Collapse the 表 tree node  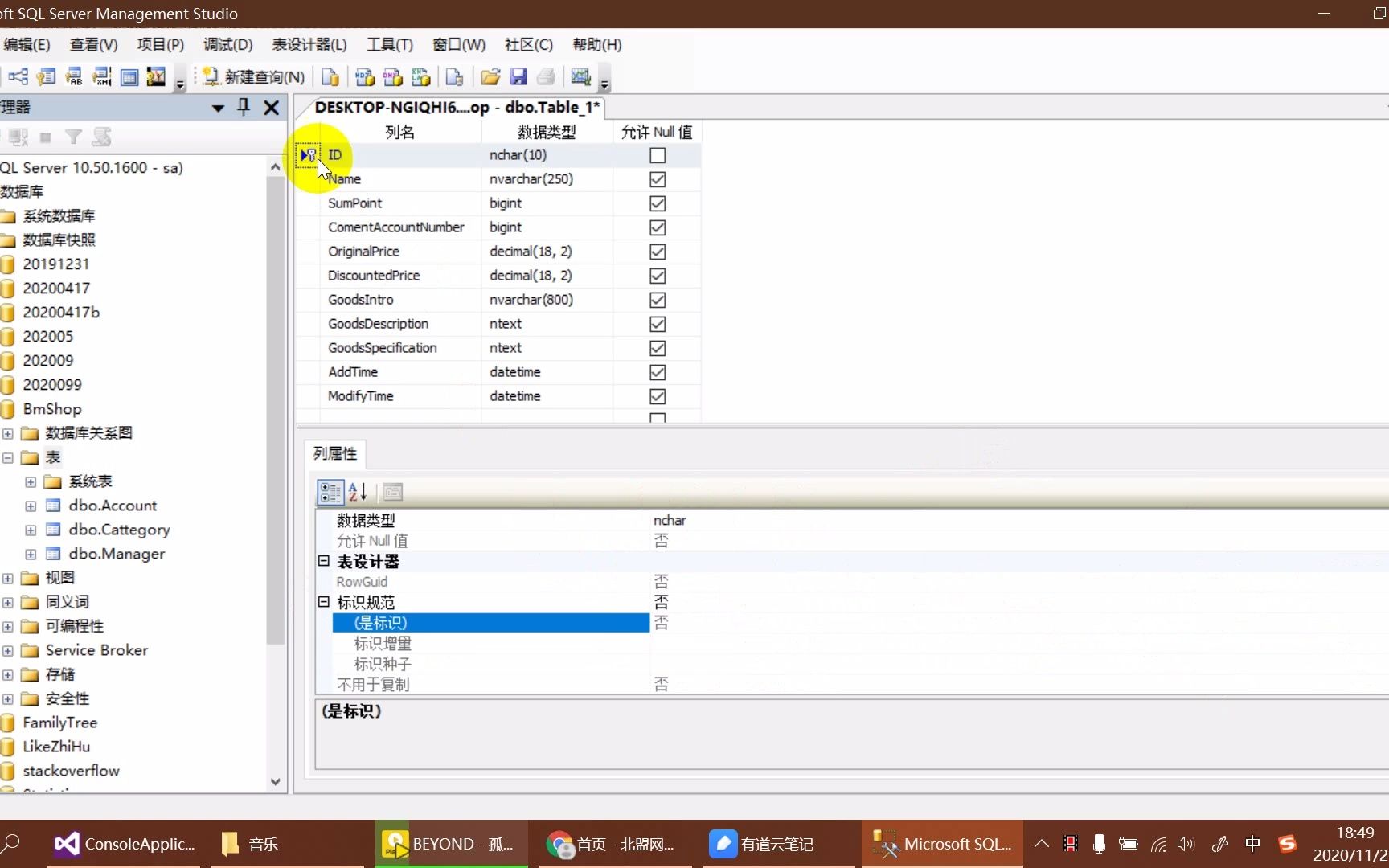click(x=7, y=457)
